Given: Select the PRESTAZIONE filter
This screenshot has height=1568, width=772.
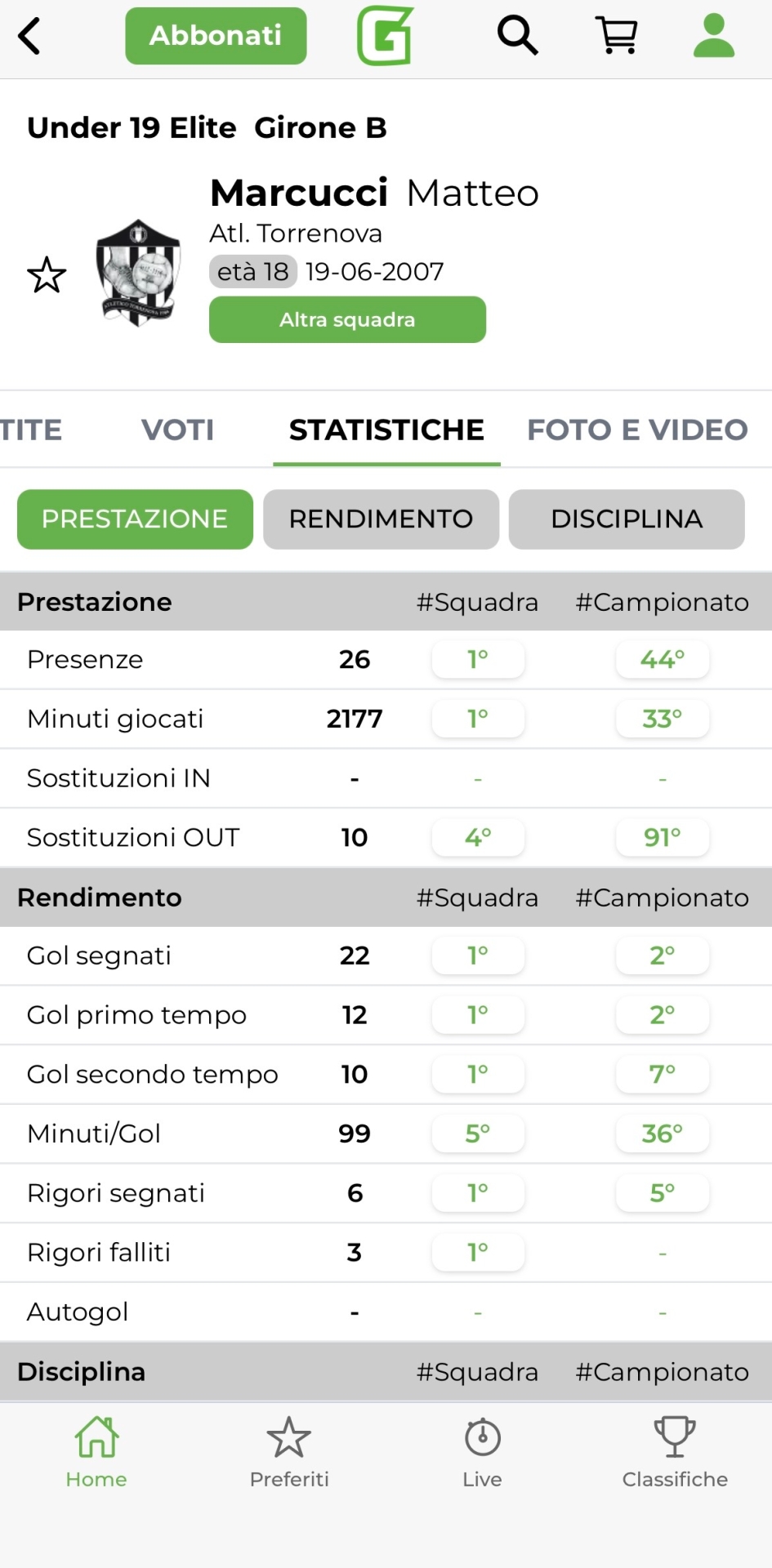Looking at the screenshot, I should (x=135, y=519).
